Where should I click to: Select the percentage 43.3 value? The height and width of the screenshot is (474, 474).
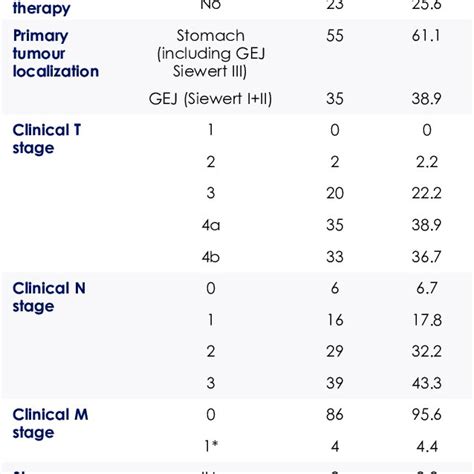tap(426, 383)
